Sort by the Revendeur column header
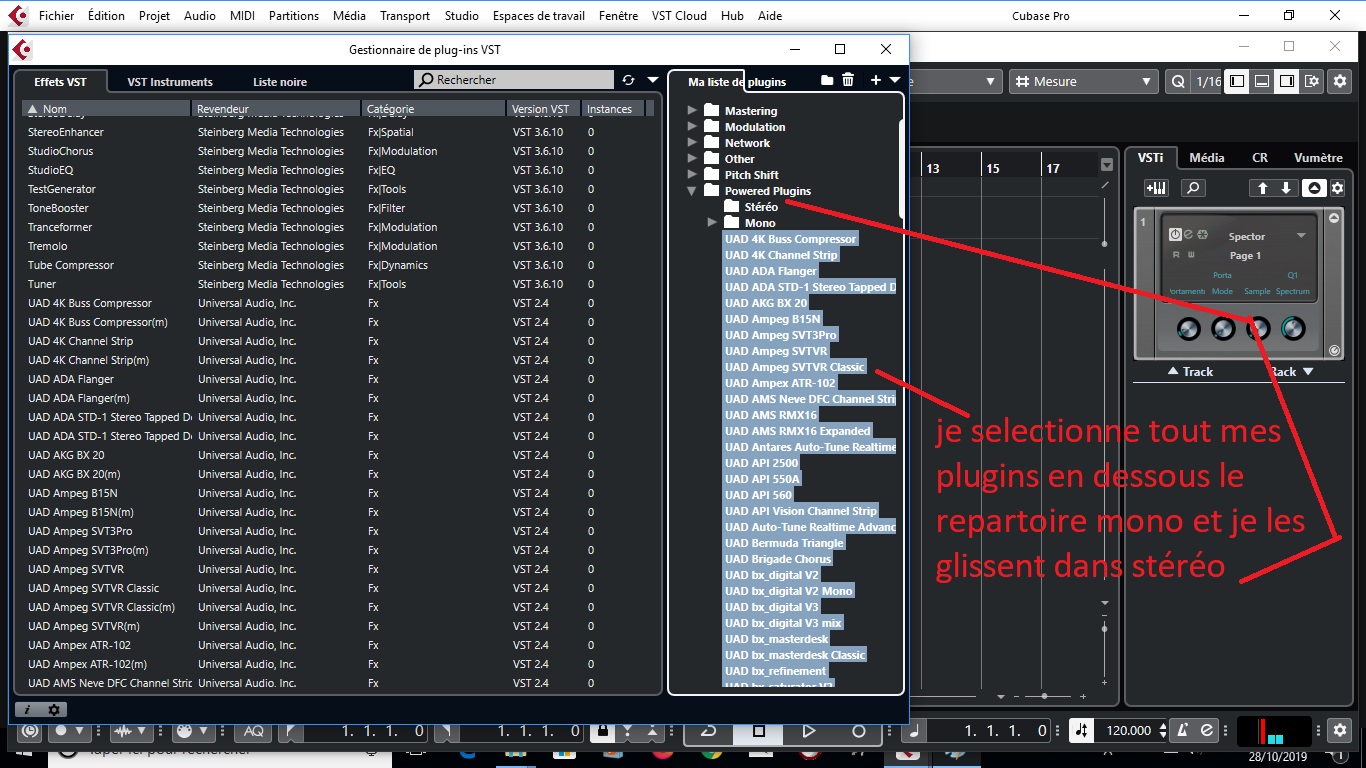 (276, 109)
